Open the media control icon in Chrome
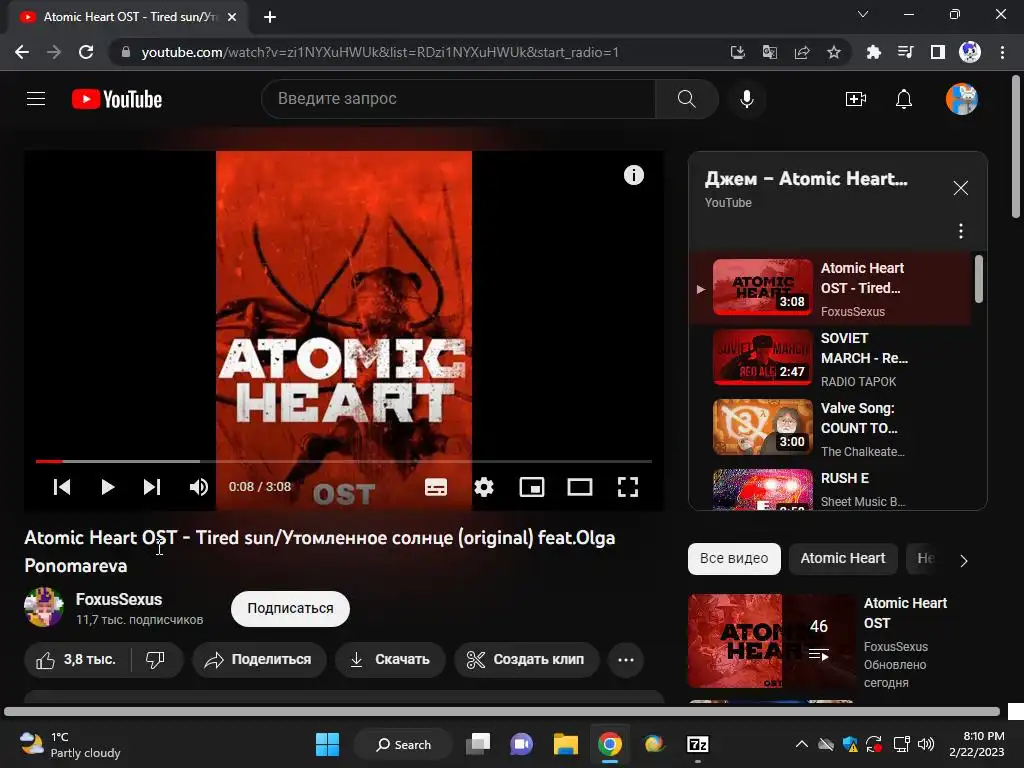The height and width of the screenshot is (768, 1024). [905, 52]
